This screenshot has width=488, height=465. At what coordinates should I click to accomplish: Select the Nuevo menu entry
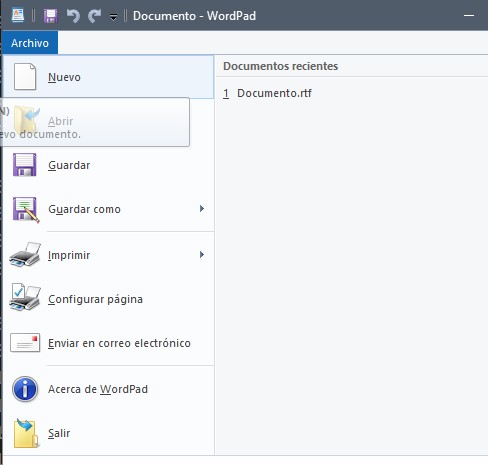point(108,77)
